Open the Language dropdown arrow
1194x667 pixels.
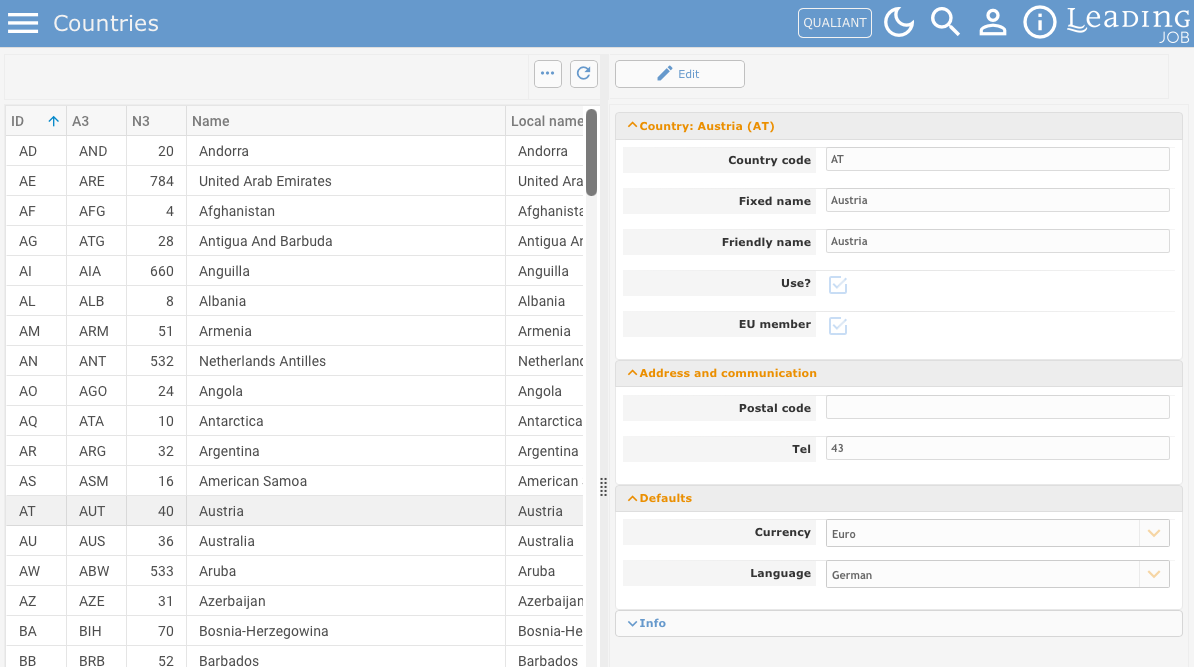pos(1154,574)
